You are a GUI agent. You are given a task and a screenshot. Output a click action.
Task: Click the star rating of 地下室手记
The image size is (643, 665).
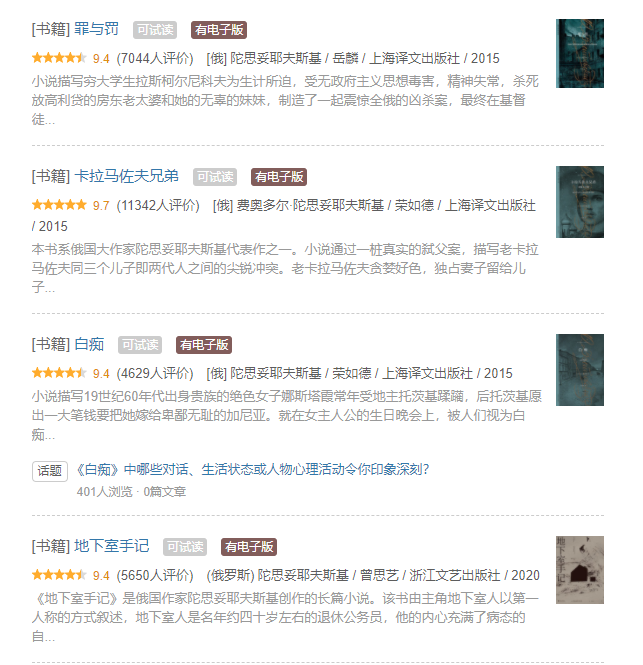[59, 575]
